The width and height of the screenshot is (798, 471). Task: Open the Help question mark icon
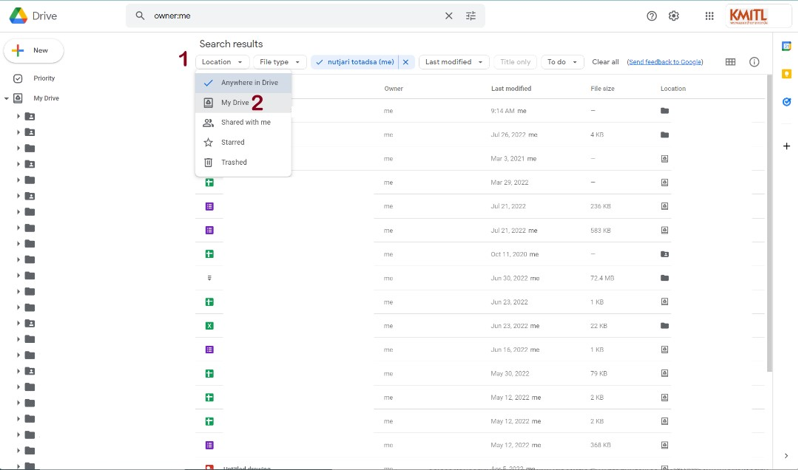point(652,16)
